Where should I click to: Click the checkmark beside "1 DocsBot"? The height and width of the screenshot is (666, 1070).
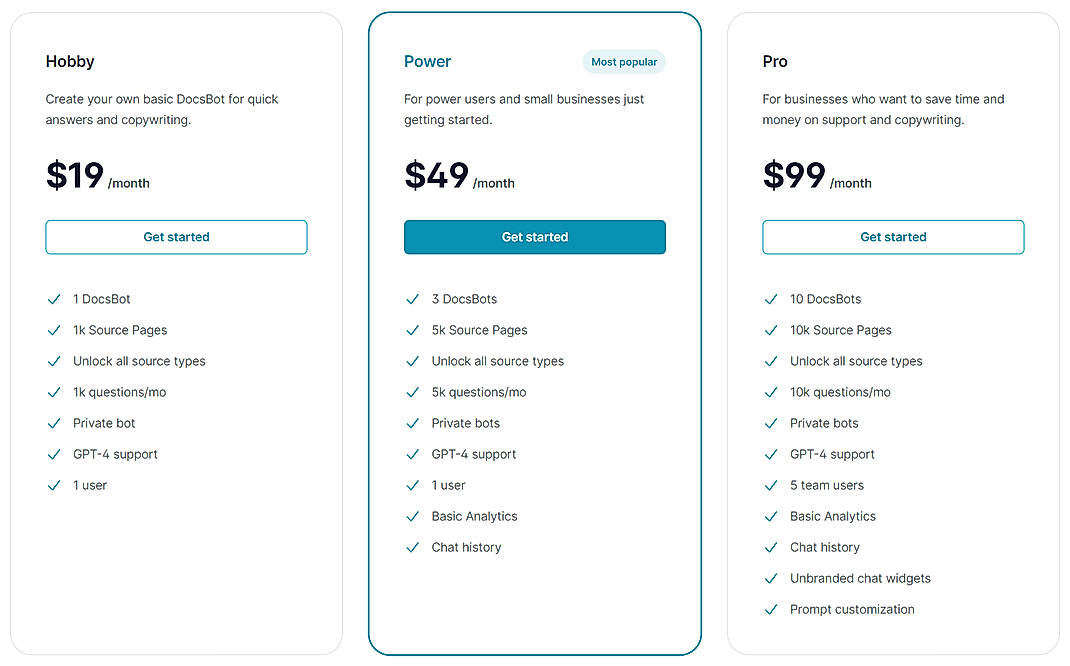(54, 298)
